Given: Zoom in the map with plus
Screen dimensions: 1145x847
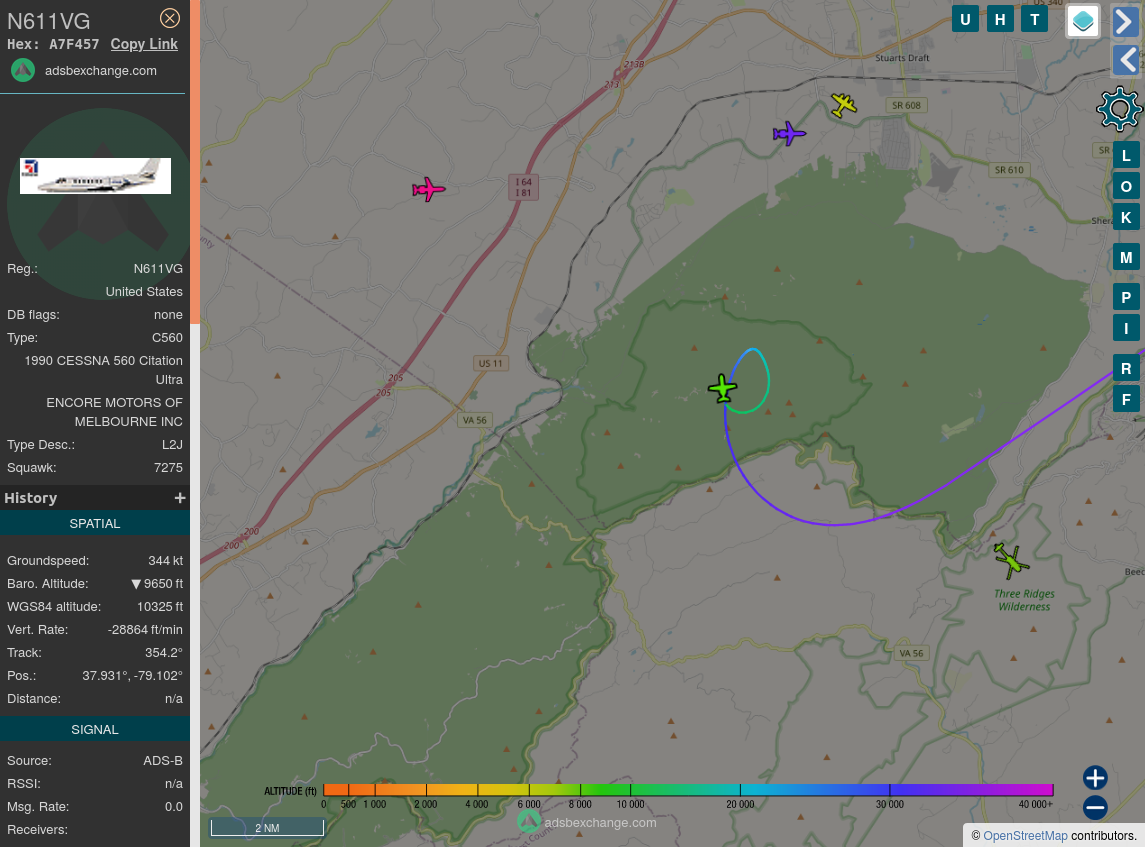Looking at the screenshot, I should point(1095,778).
